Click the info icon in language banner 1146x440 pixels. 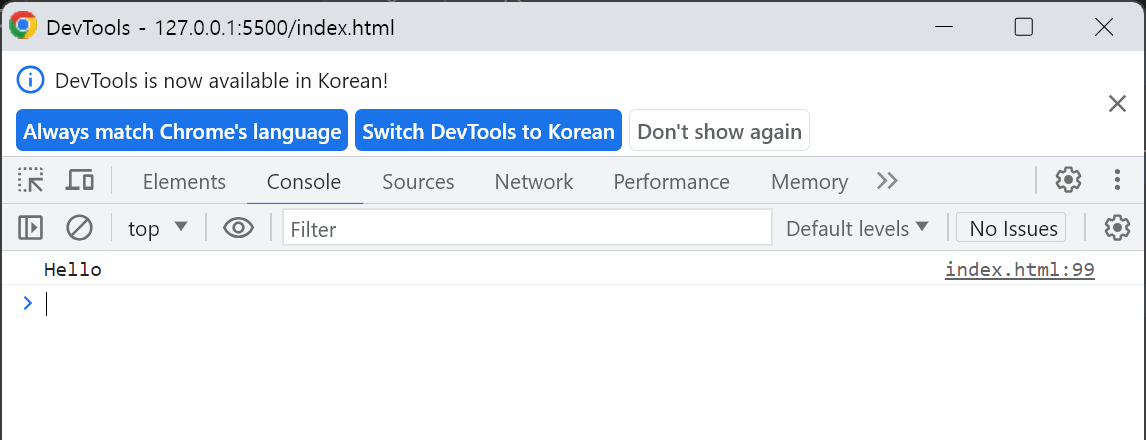pos(31,80)
